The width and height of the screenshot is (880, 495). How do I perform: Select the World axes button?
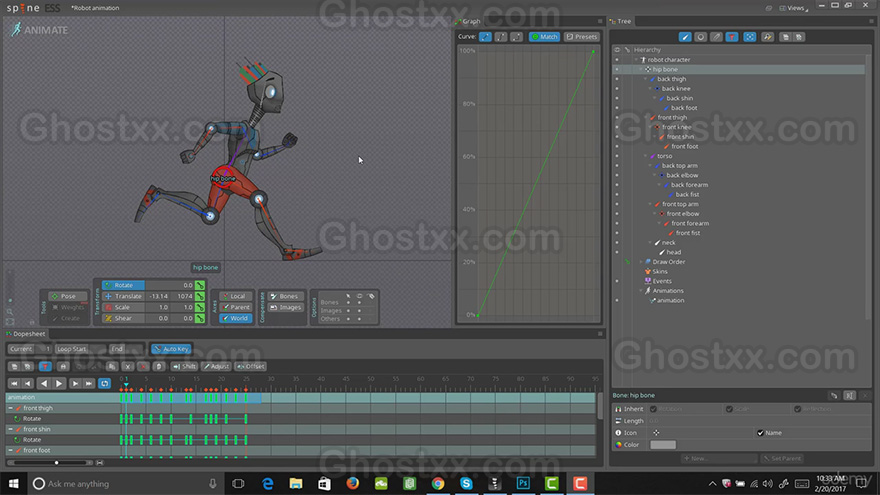click(235, 318)
